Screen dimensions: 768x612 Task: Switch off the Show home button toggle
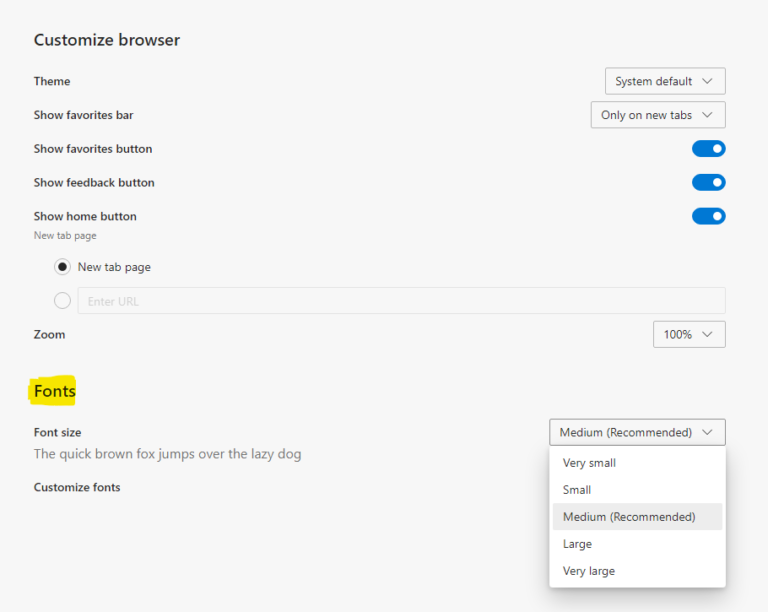point(708,216)
